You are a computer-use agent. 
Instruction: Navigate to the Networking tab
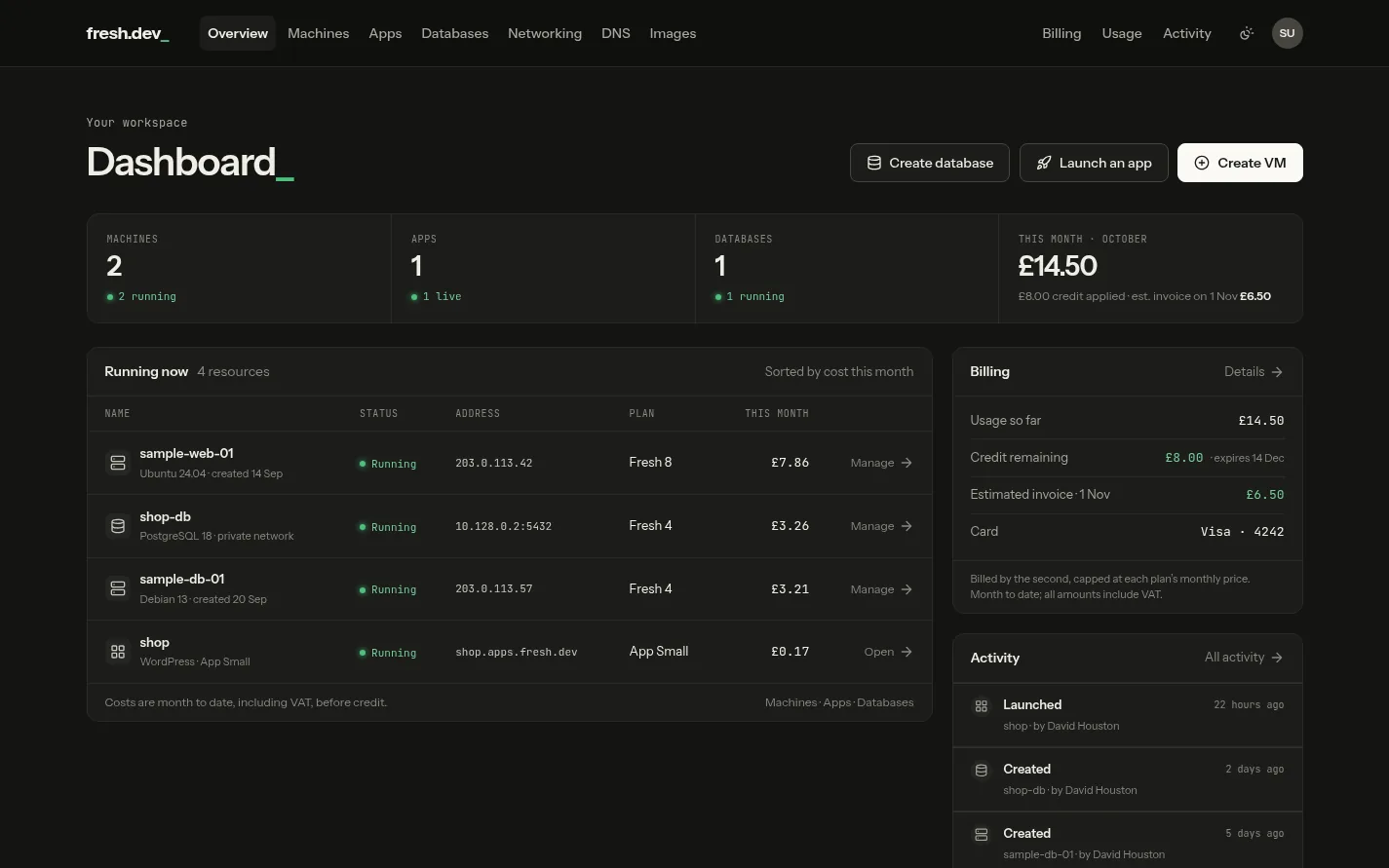click(545, 33)
